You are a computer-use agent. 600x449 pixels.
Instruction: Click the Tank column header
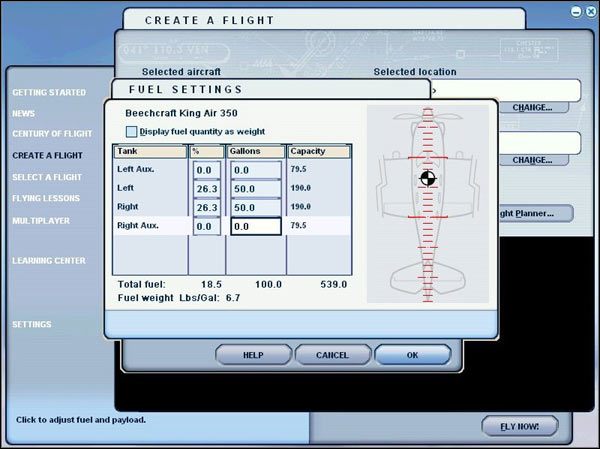[x=150, y=152]
